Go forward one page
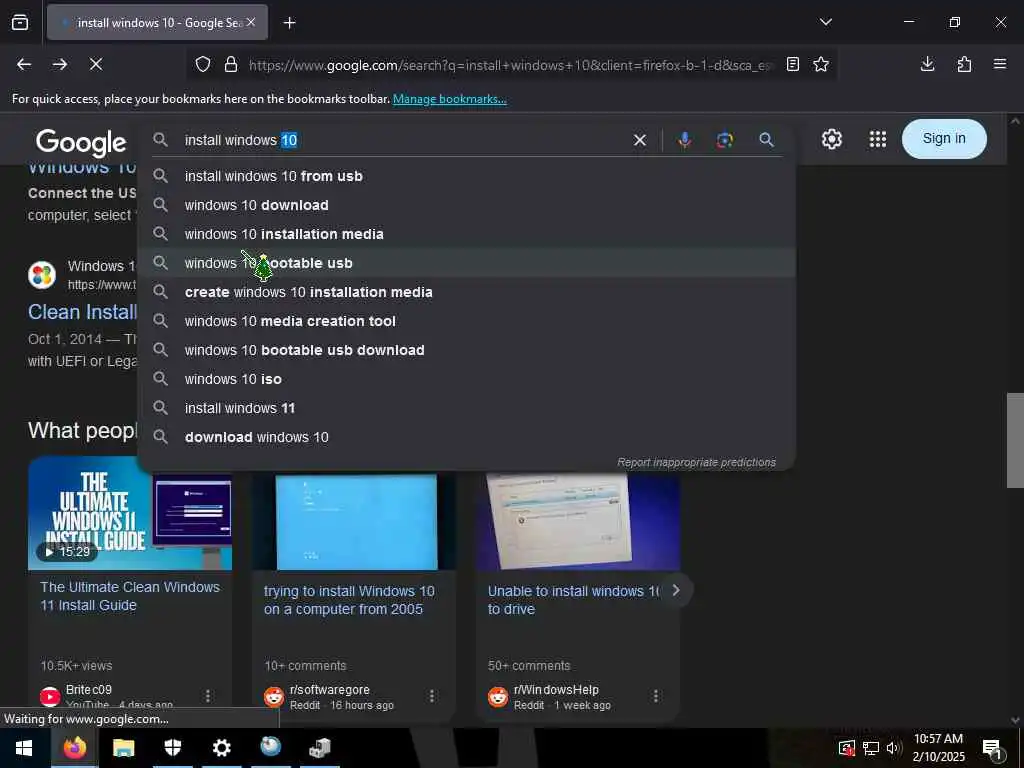Screen dimensions: 1024x768 pyautogui.click(x=60, y=64)
